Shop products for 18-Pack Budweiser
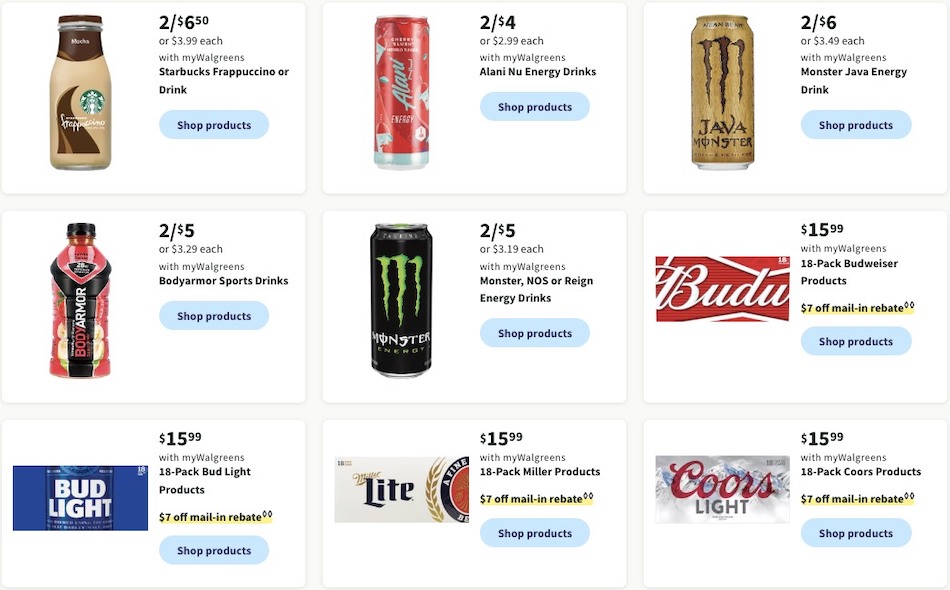 pos(856,341)
